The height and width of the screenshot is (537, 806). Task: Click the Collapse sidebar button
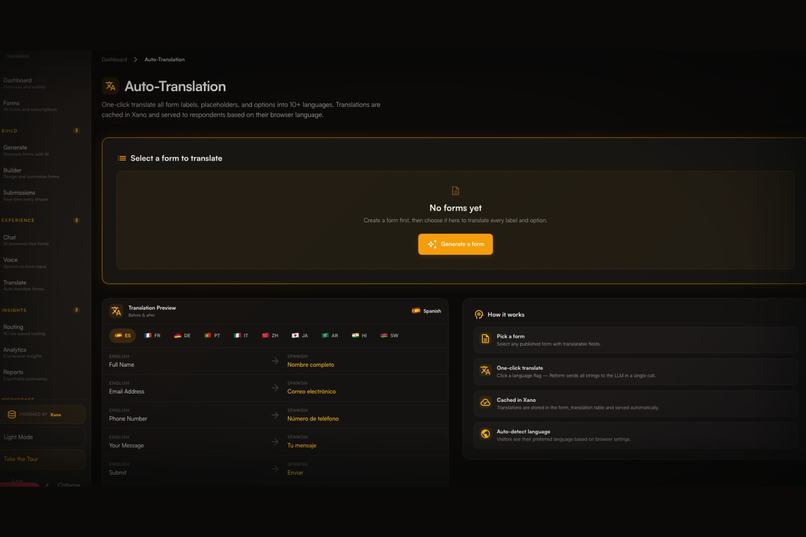click(x=63, y=485)
